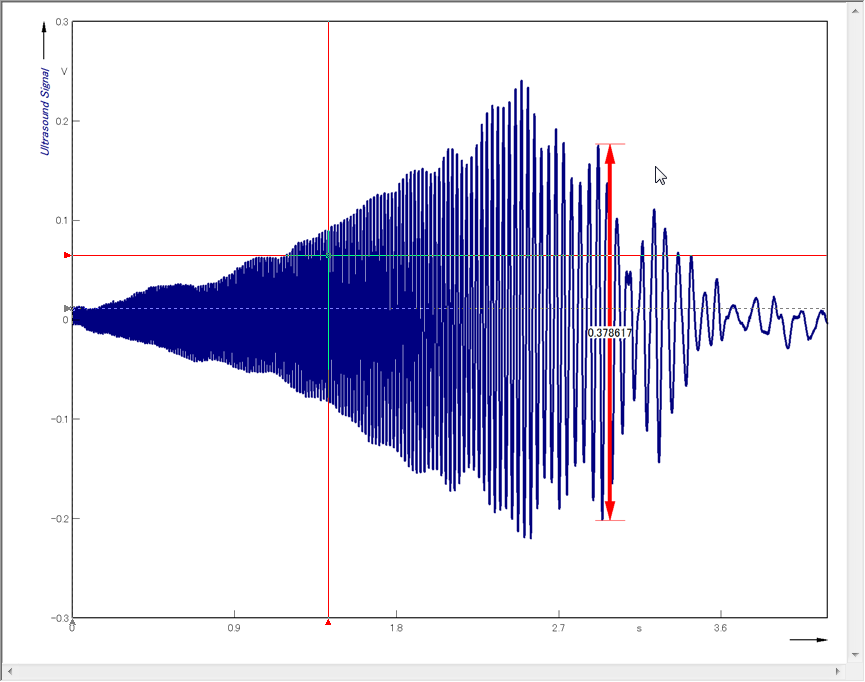The image size is (865, 682).
Task: Click the 3.6 tick label on the time axis
Action: 720,628
